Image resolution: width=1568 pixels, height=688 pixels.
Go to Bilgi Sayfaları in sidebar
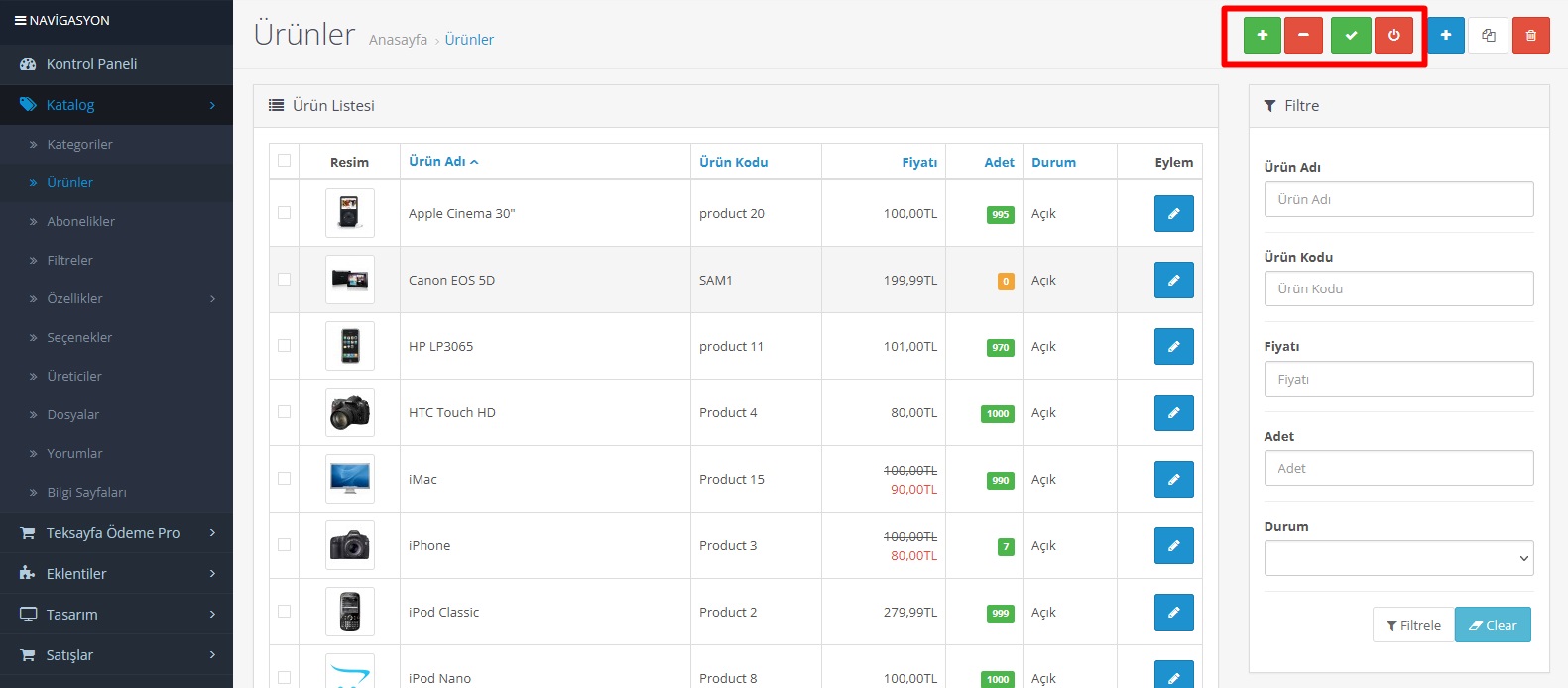click(x=116, y=492)
